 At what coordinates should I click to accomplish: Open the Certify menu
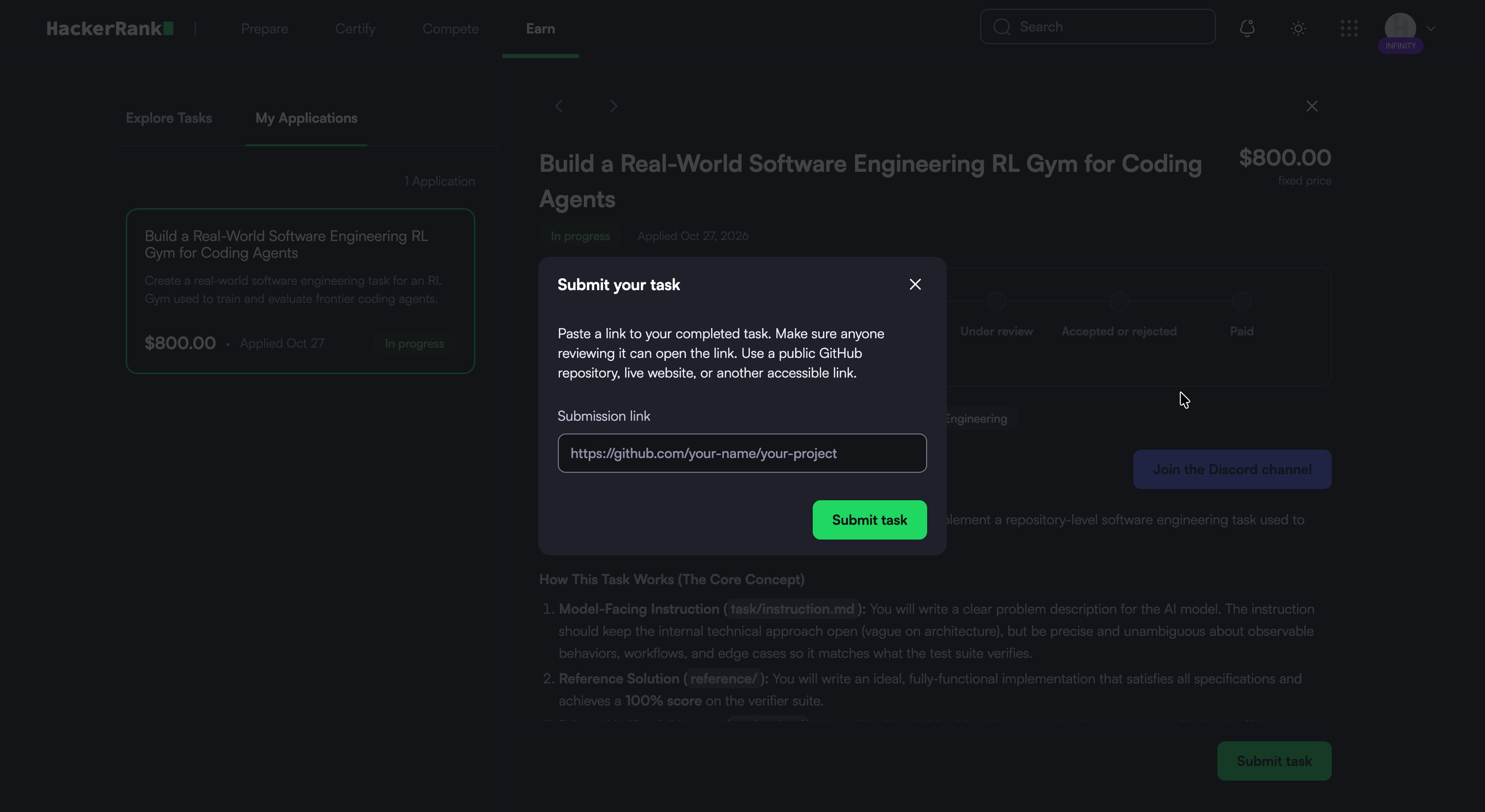point(355,29)
